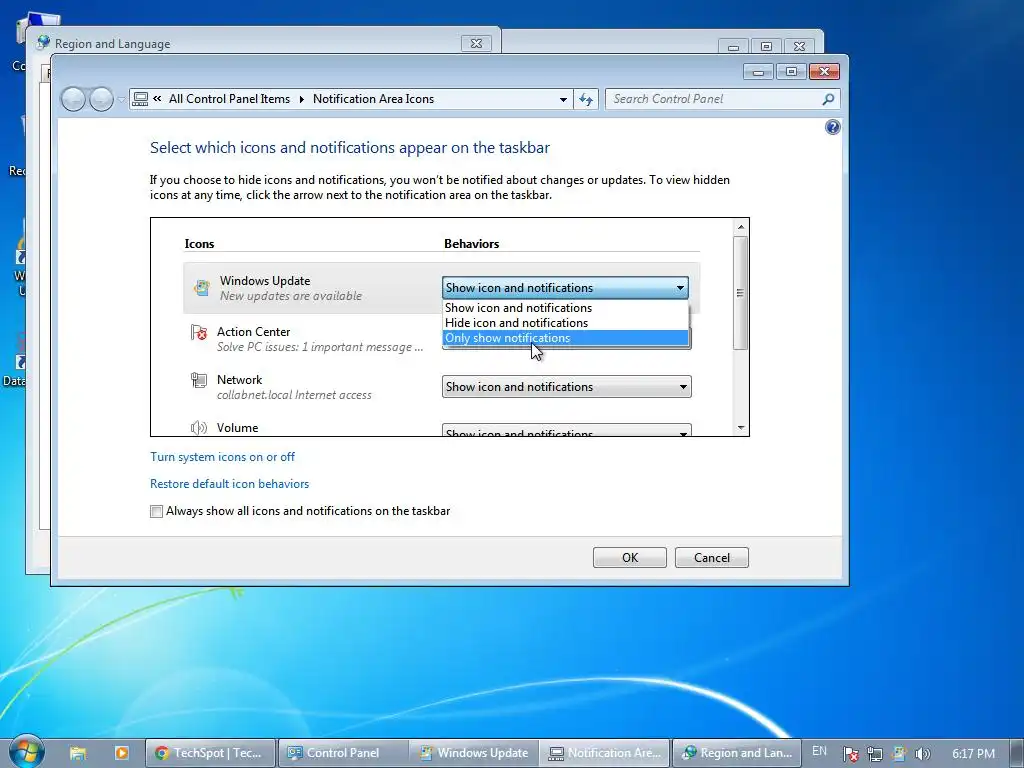Click Notification Area Icons breadcrumb

pos(374,99)
